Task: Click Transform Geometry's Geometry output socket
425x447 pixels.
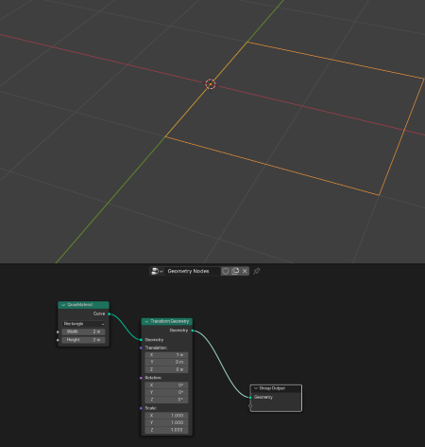Action: click(192, 331)
